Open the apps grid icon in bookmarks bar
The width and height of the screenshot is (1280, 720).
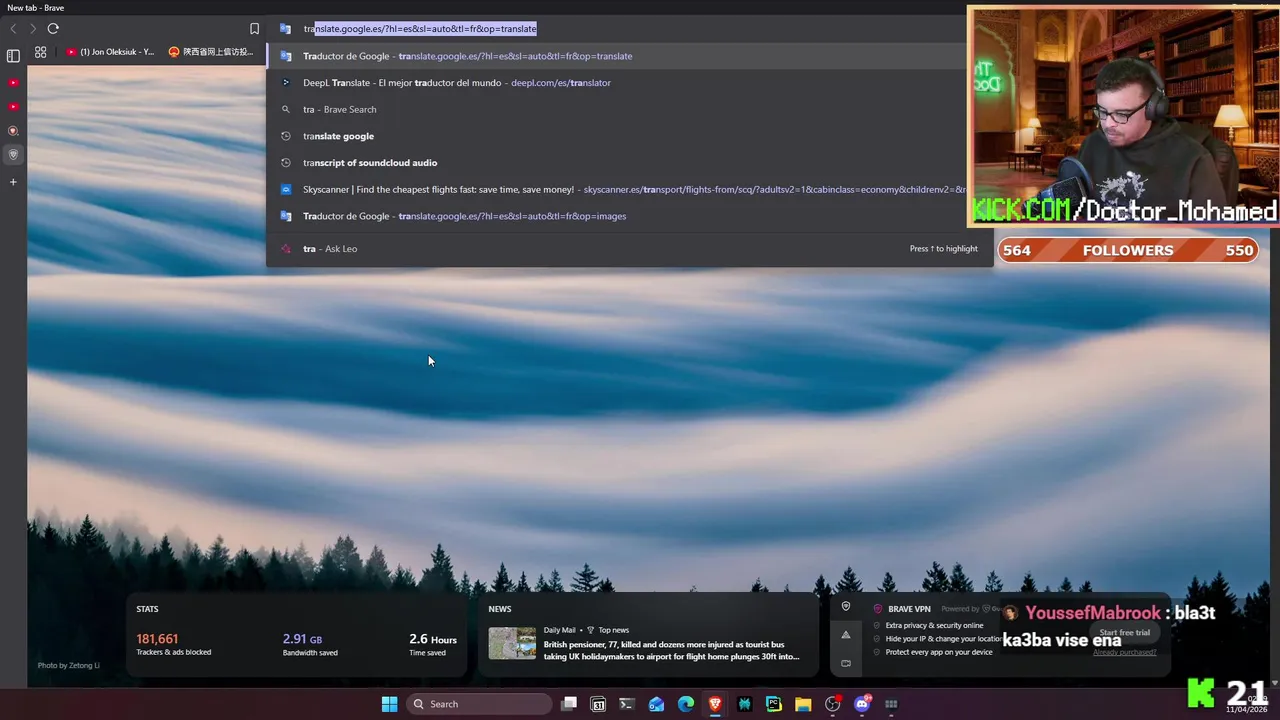[x=40, y=52]
